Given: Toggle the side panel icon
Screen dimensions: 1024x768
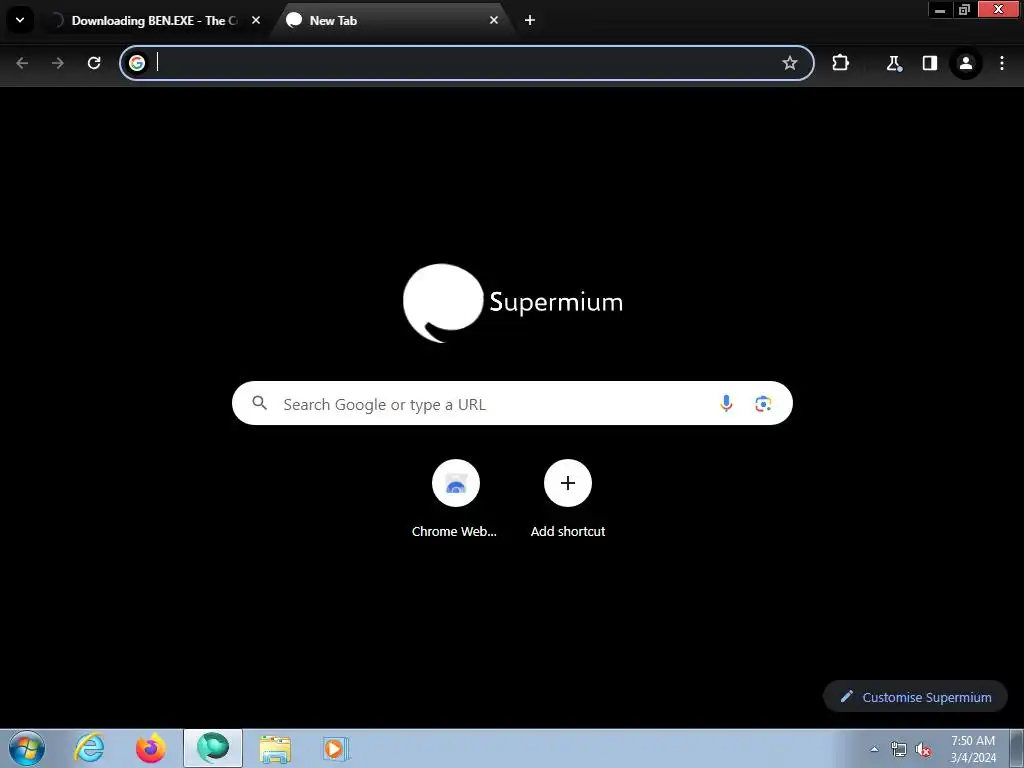Looking at the screenshot, I should [x=930, y=63].
